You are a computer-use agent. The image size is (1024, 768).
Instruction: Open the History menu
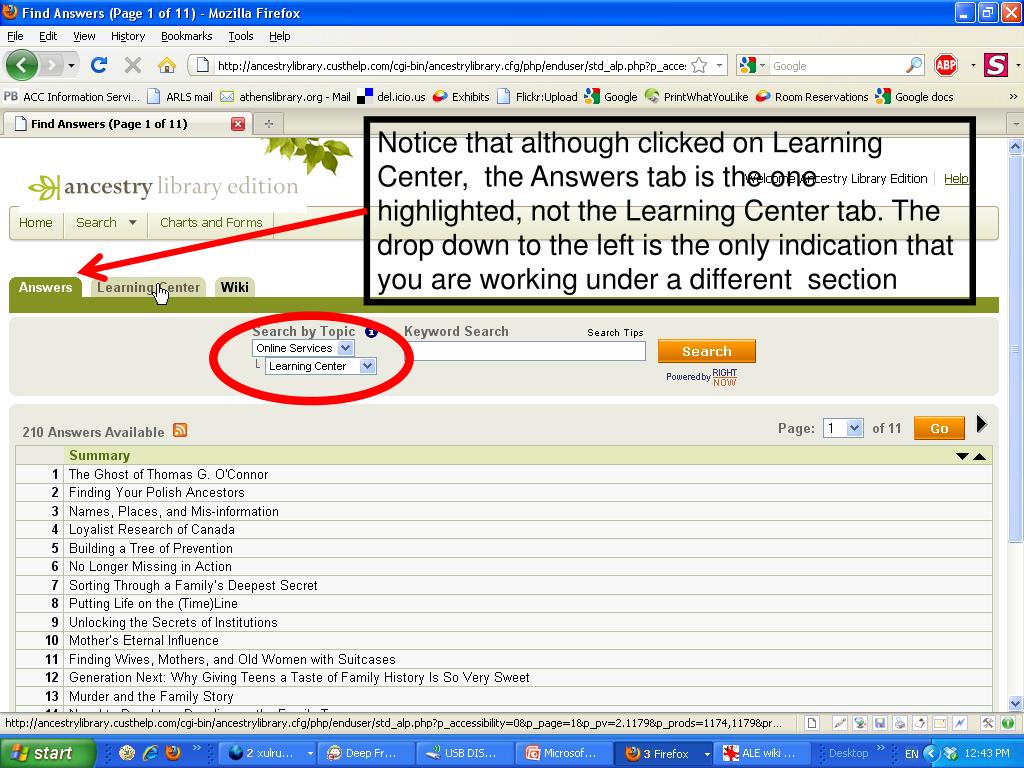pyautogui.click(x=128, y=36)
